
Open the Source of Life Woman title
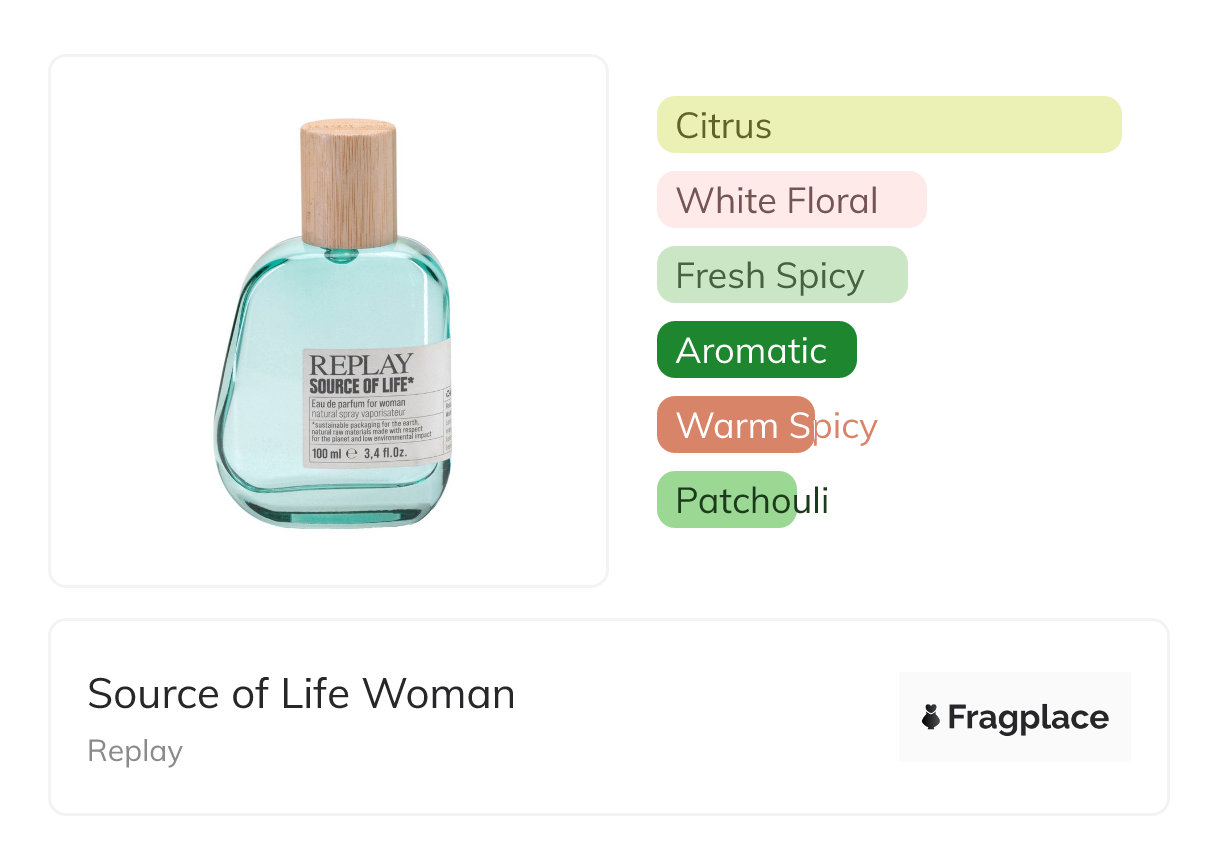pos(301,693)
